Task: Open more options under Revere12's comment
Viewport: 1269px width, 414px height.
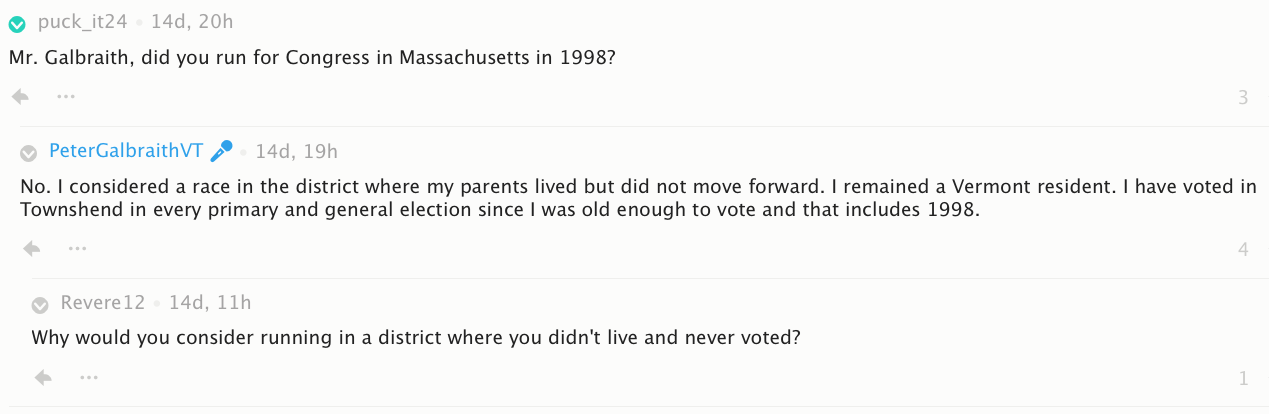Action: click(x=89, y=378)
